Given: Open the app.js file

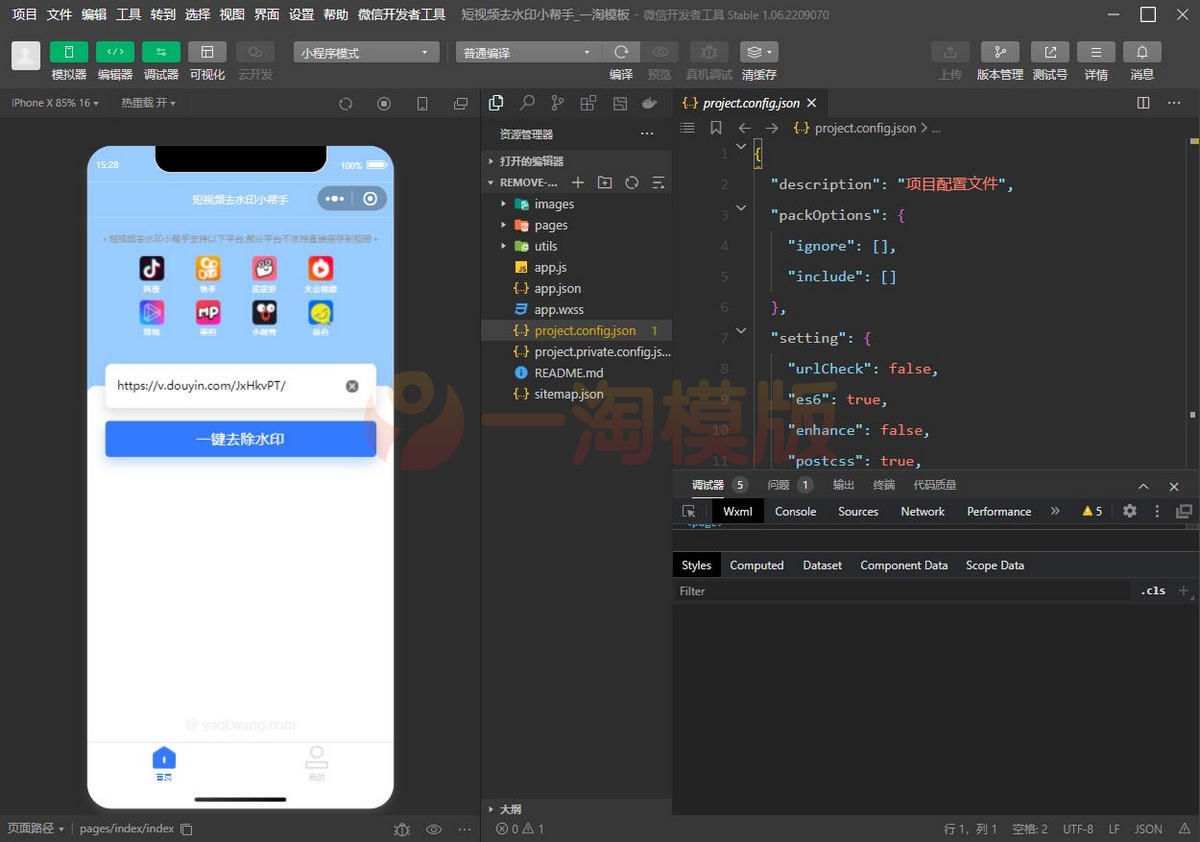Looking at the screenshot, I should [x=576, y=267].
